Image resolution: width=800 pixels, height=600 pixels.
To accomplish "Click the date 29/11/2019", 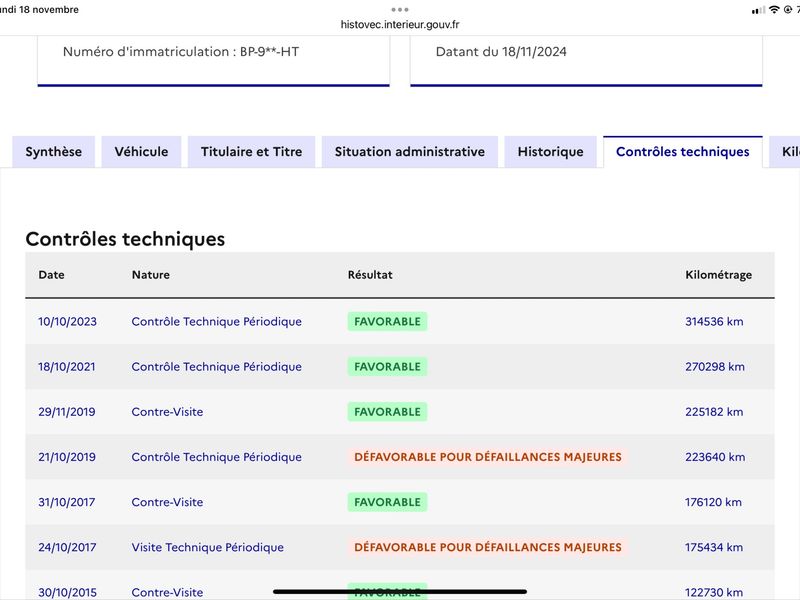I will (67, 412).
